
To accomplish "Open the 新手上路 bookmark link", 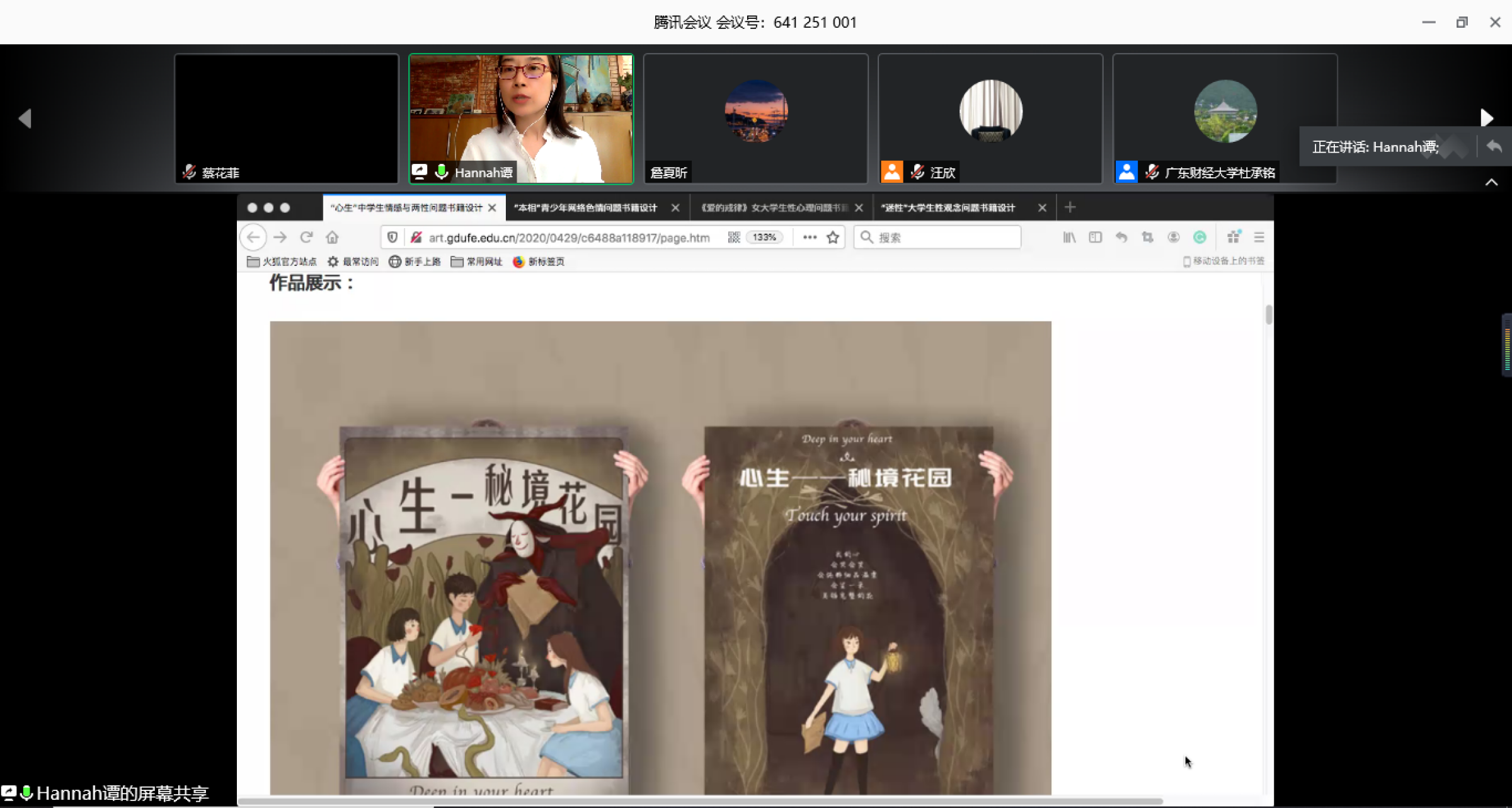I will (415, 262).
